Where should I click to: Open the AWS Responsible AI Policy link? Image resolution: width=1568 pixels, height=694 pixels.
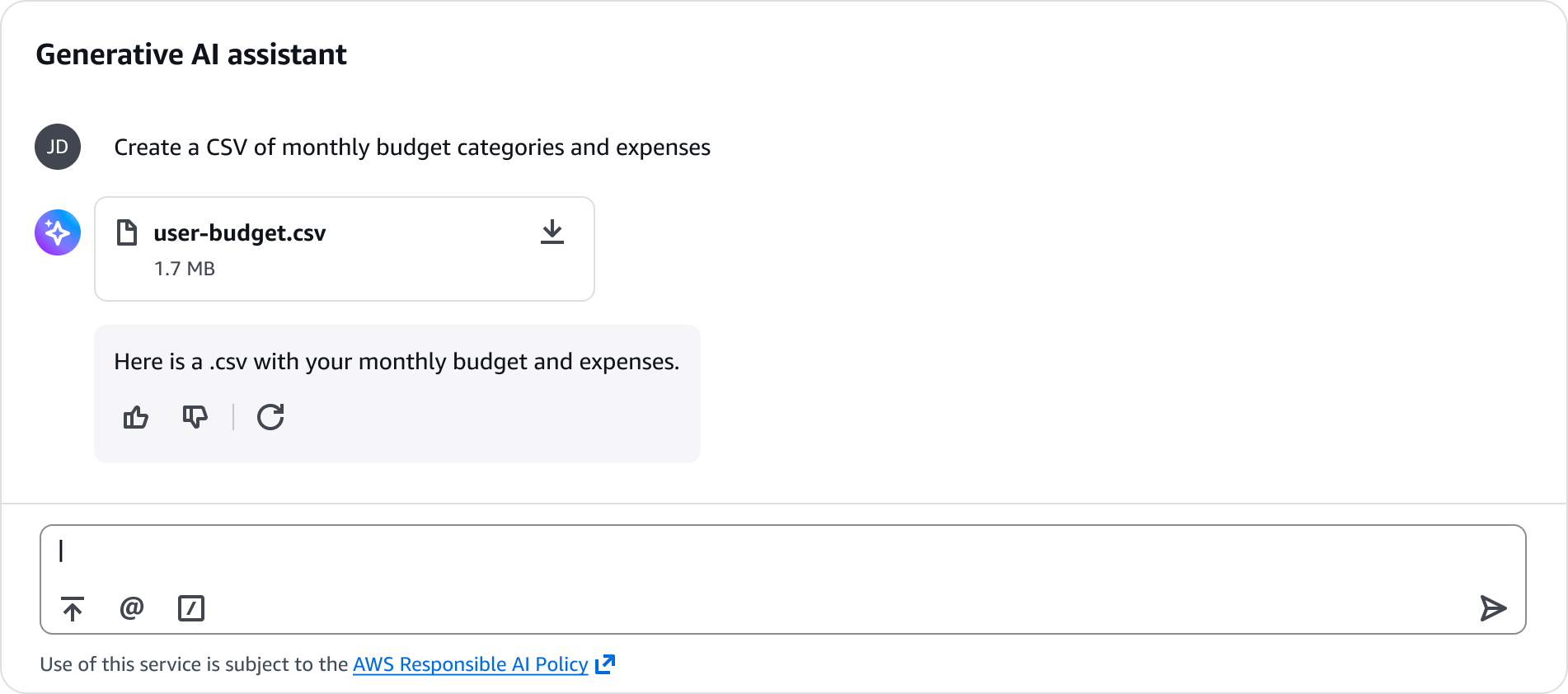pos(471,664)
